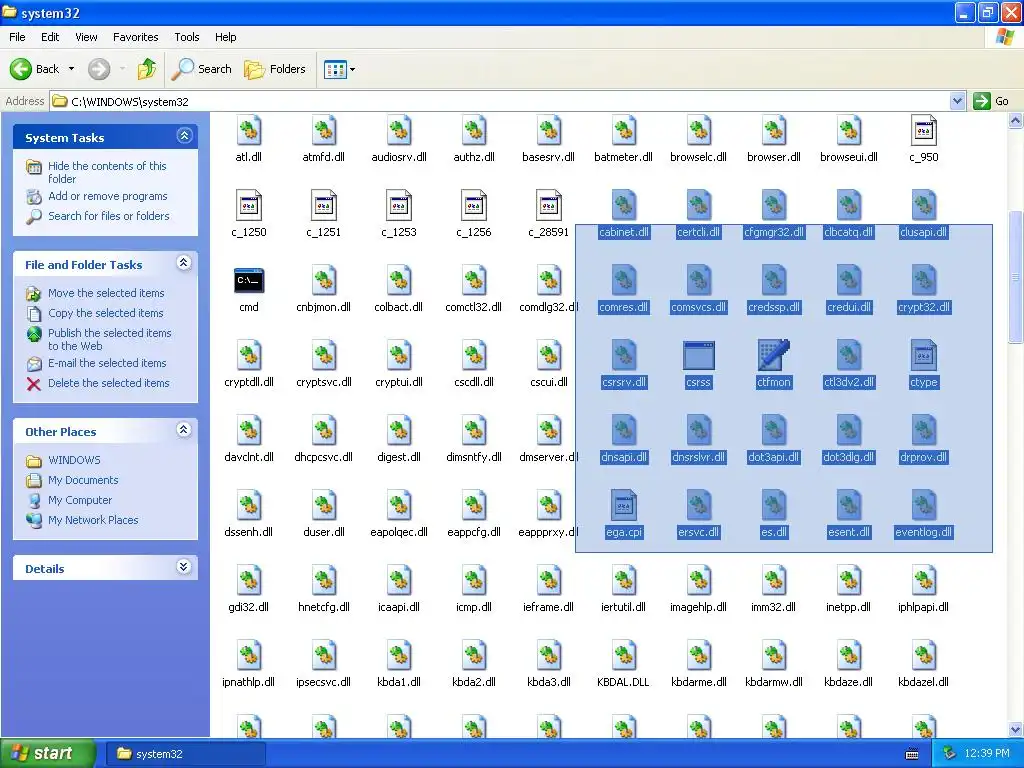Click Delete the selected items
Screen dimensions: 1024x768
(x=108, y=383)
